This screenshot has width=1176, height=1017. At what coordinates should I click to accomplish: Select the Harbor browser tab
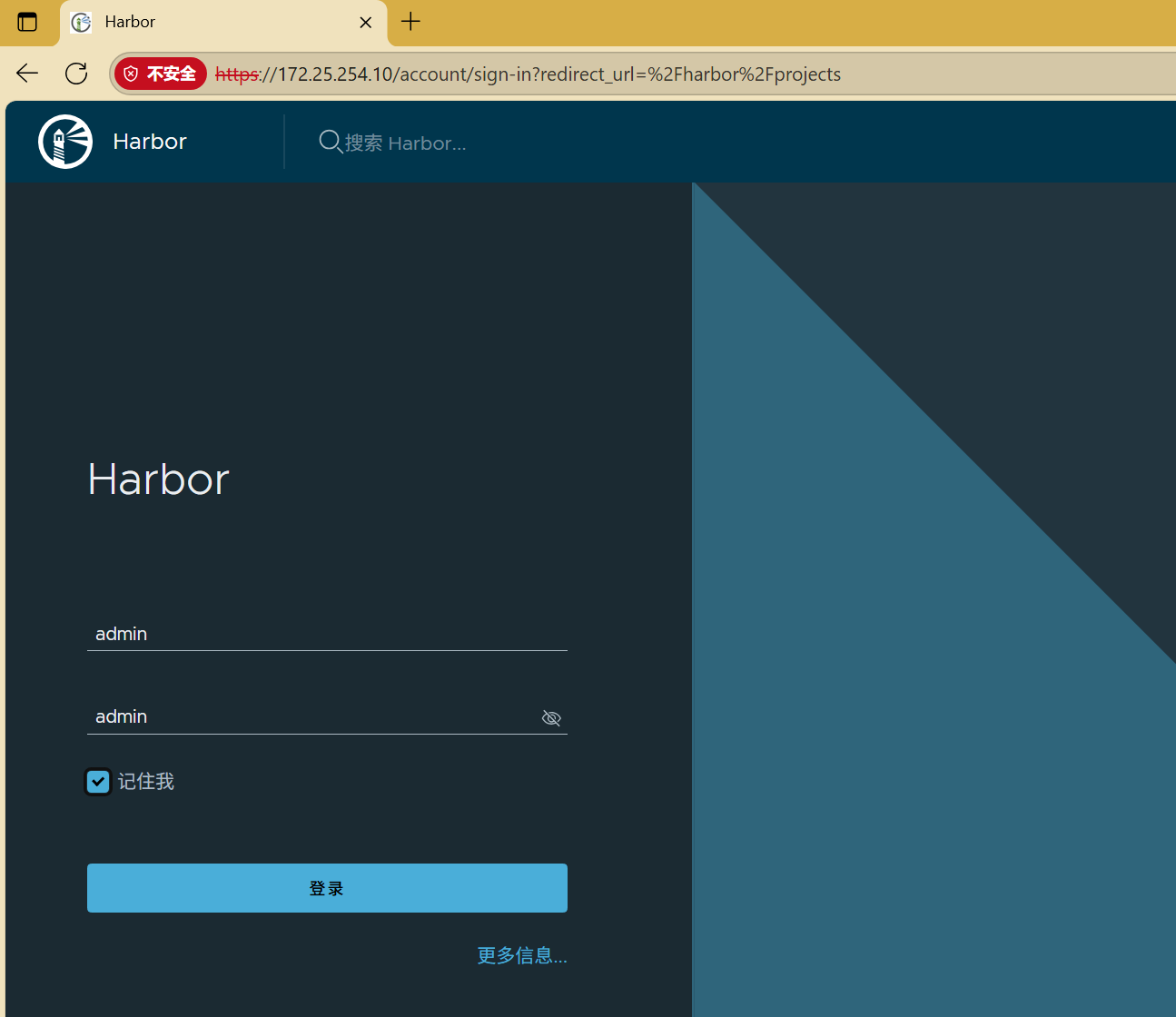pyautogui.click(x=223, y=23)
